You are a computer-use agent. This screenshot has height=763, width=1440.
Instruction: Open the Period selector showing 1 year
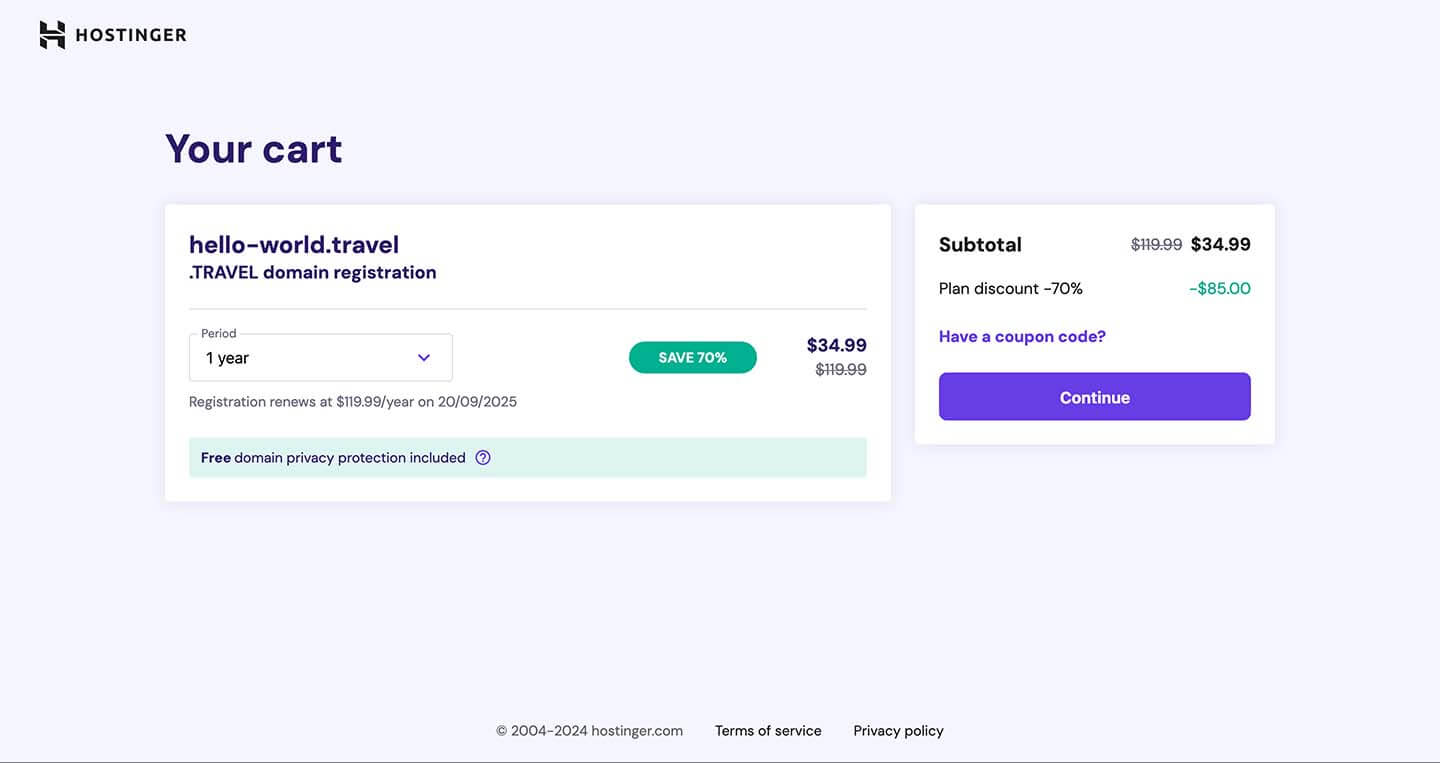point(321,358)
